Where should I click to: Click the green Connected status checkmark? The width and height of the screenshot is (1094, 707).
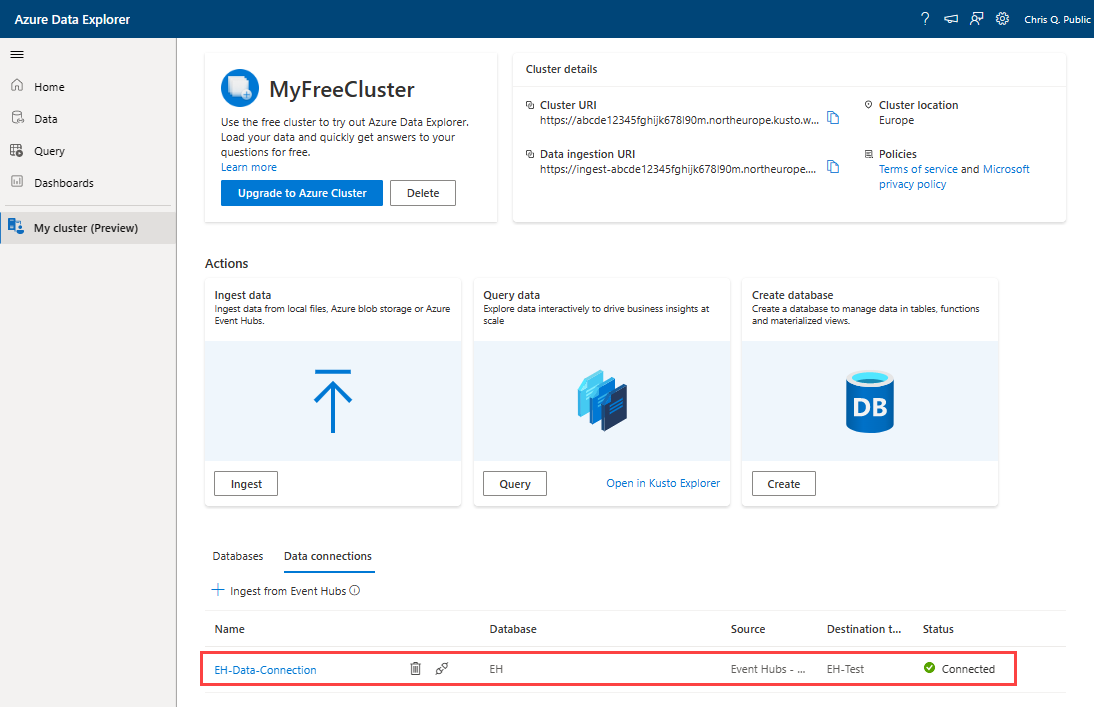[x=929, y=668]
